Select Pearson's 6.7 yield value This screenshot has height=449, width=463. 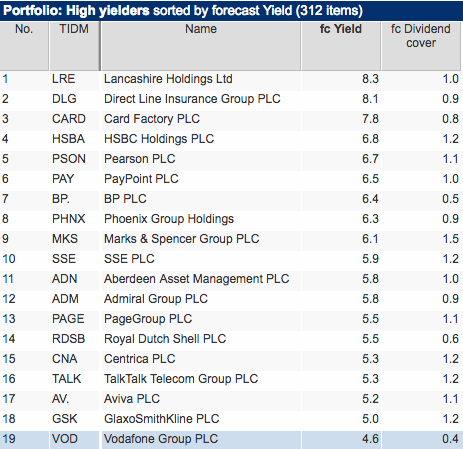click(370, 159)
